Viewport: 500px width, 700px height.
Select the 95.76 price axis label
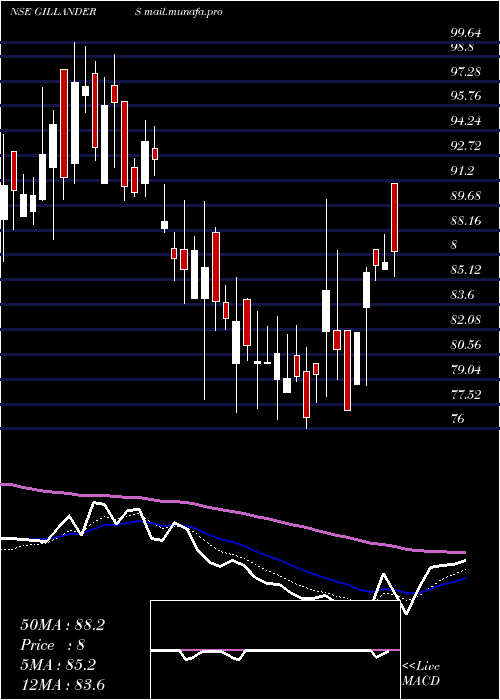(466, 96)
